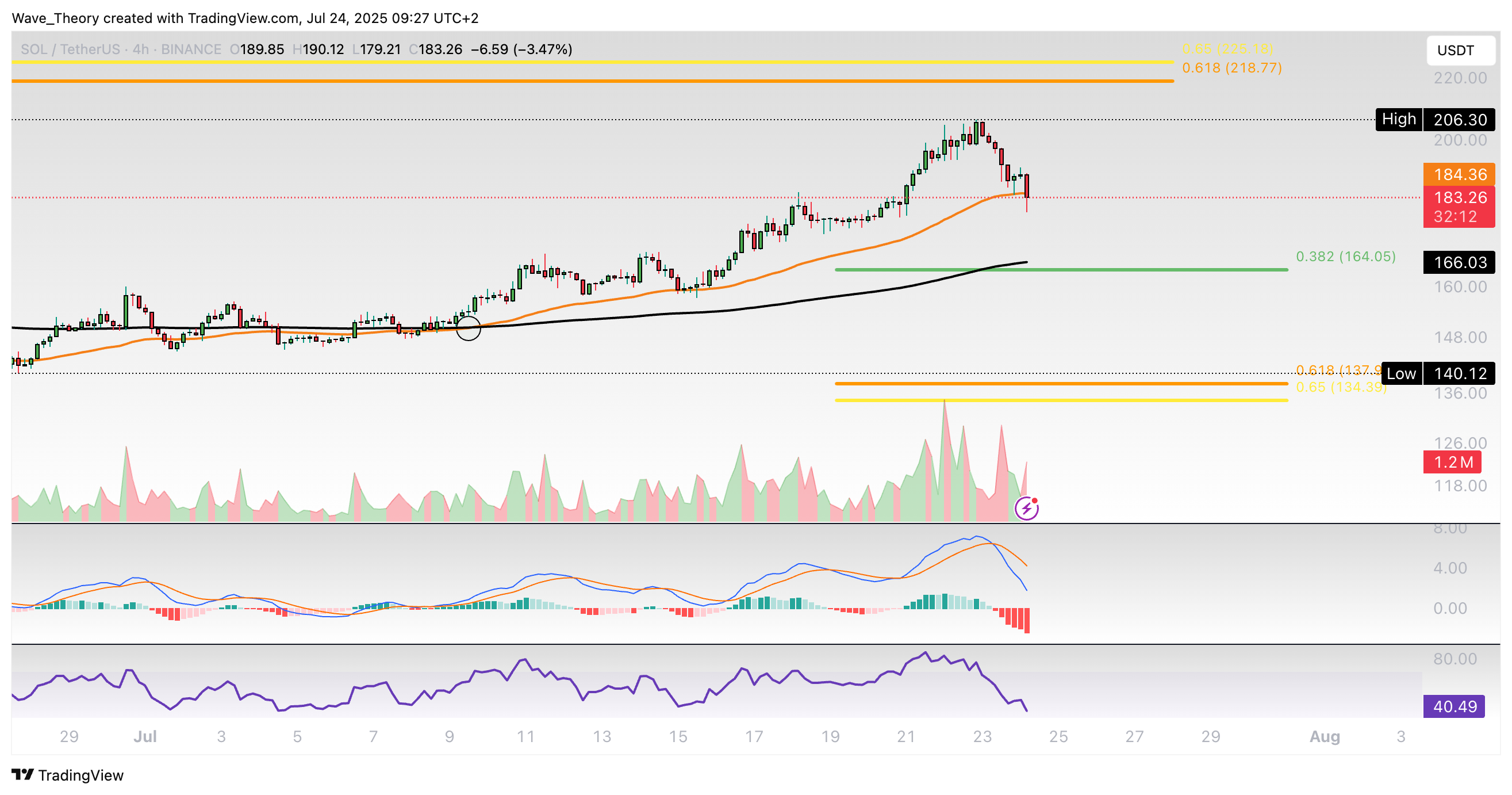Select the 0.382 (164.05) Fibonacci label

(1345, 257)
